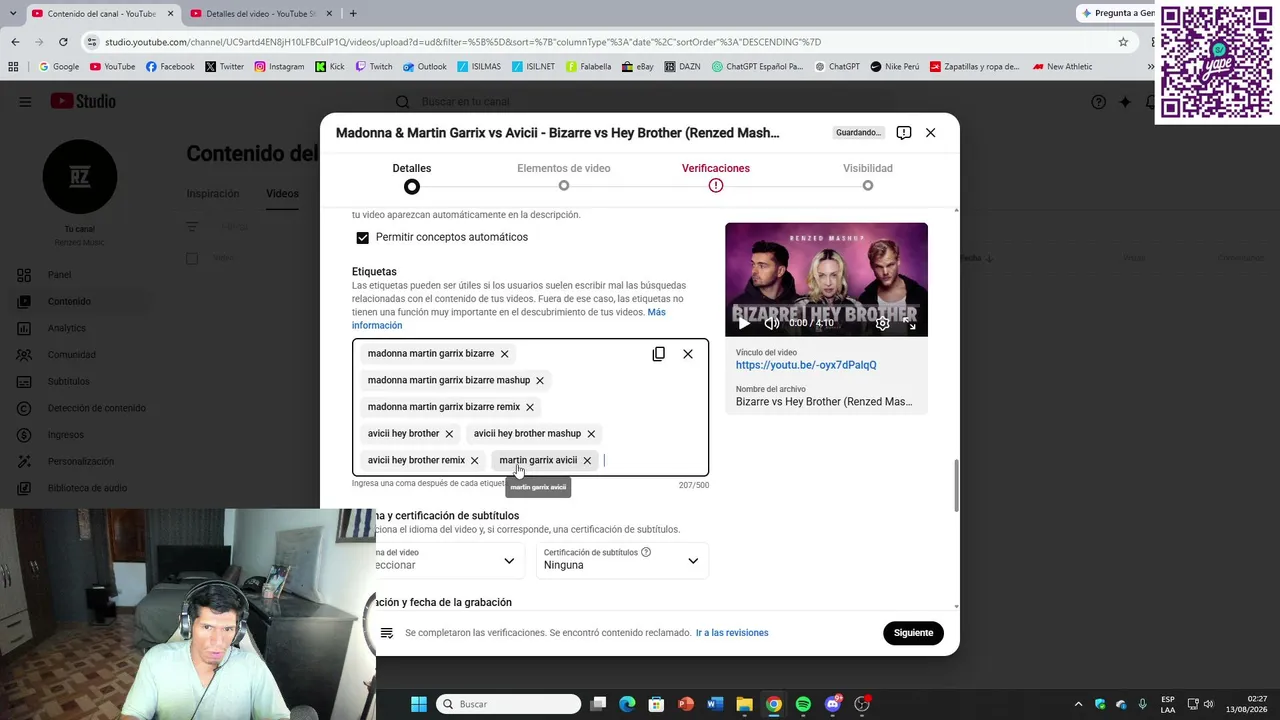Screen dimensions: 1280x720
Task: Switch to 'Detalles del video' browser tab
Action: tap(260, 14)
